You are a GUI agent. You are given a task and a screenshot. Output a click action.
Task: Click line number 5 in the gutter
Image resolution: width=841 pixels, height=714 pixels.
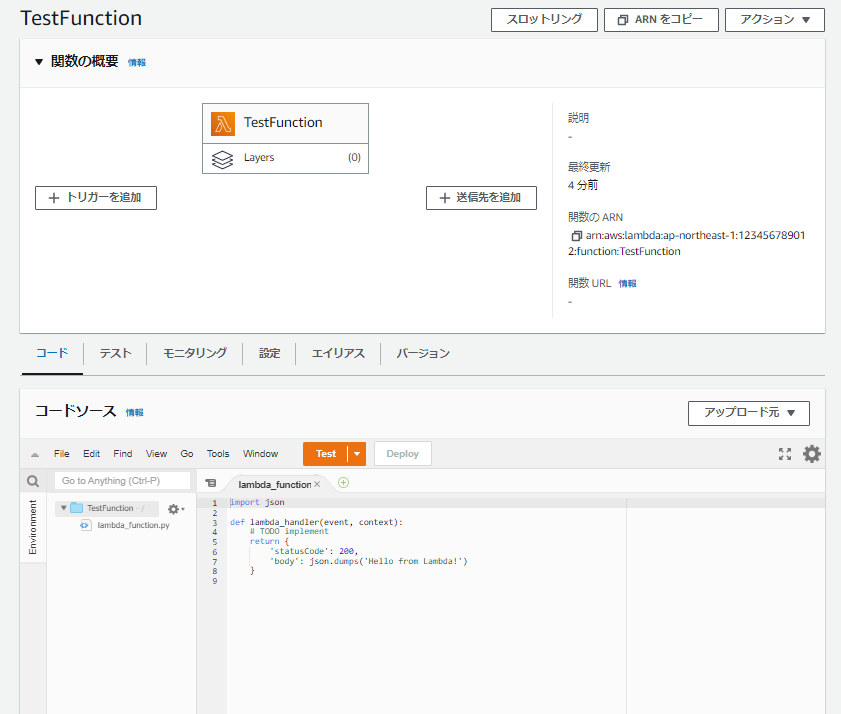point(215,542)
